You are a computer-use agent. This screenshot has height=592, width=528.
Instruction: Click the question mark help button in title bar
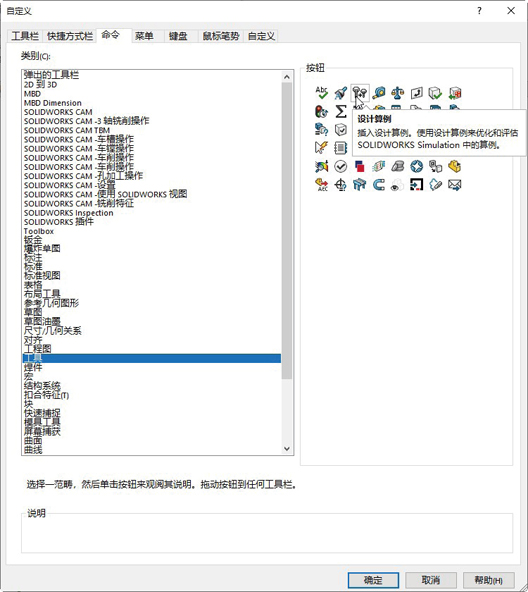(x=479, y=11)
